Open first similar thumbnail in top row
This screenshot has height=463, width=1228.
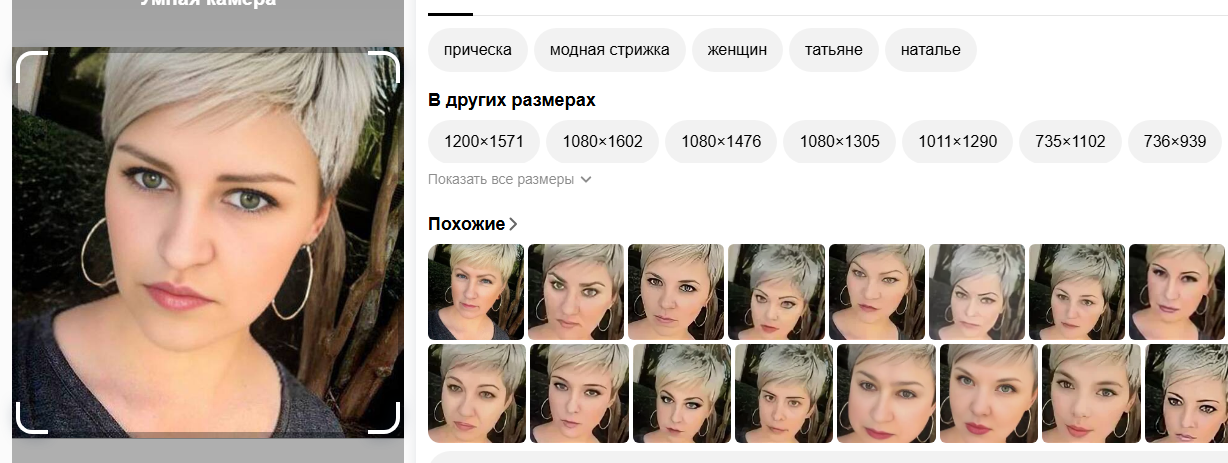(476, 292)
